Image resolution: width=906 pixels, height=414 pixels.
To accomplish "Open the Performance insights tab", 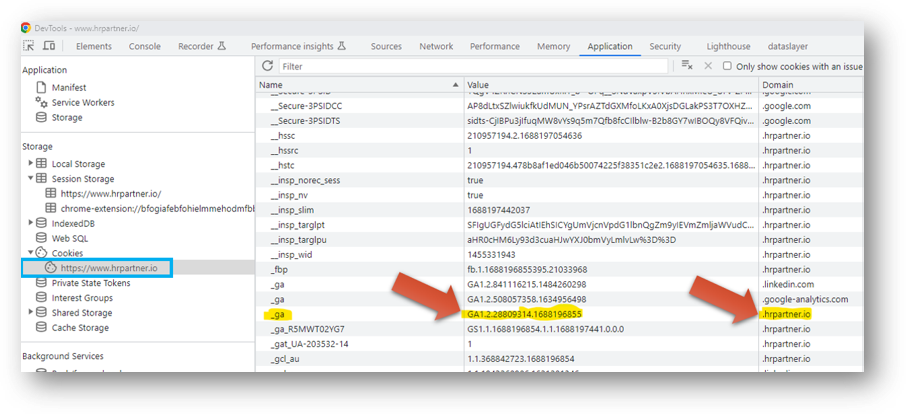I will (x=298, y=46).
